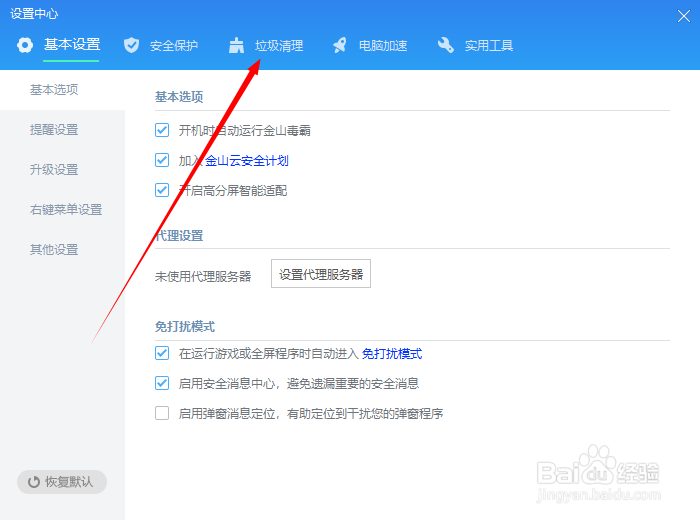Open the 基本设置 tab
Image resolution: width=700 pixels, height=520 pixels.
[x=71, y=45]
